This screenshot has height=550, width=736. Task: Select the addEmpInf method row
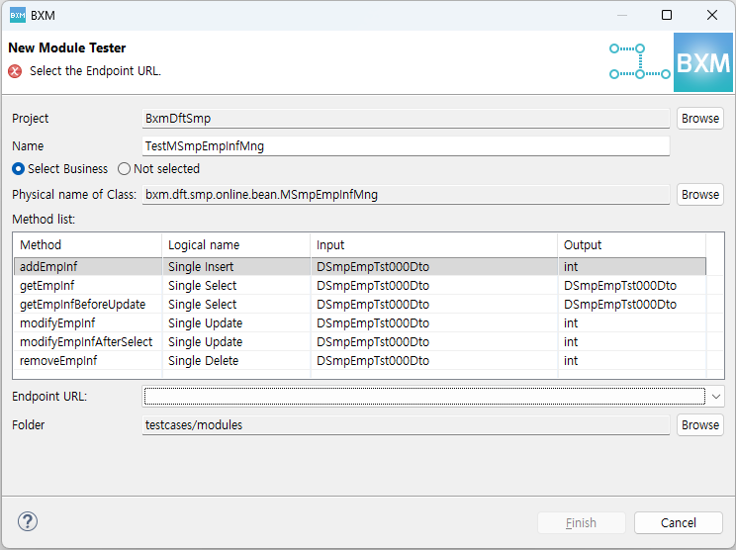tap(360, 267)
